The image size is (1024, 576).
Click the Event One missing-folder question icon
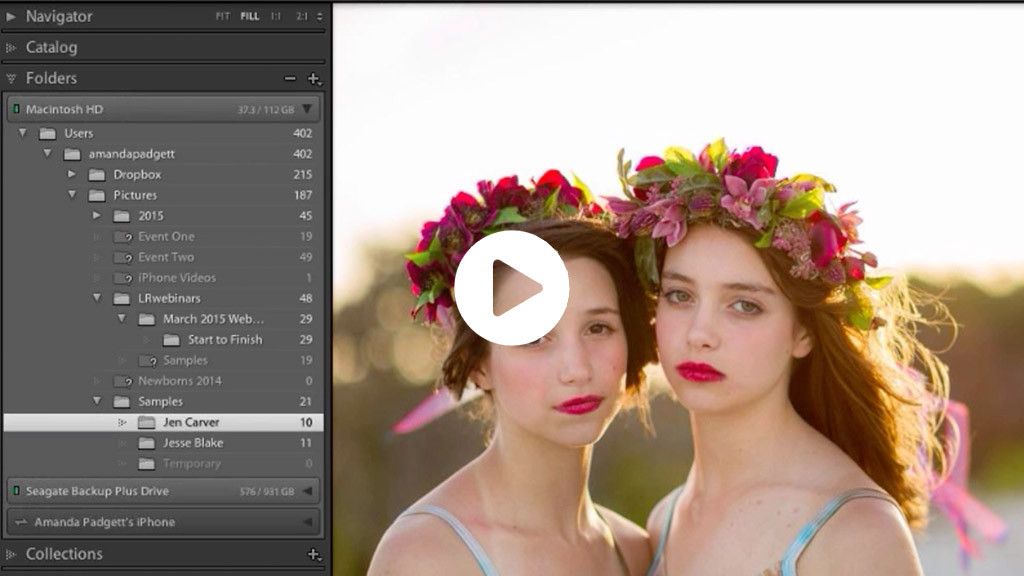[x=123, y=237]
